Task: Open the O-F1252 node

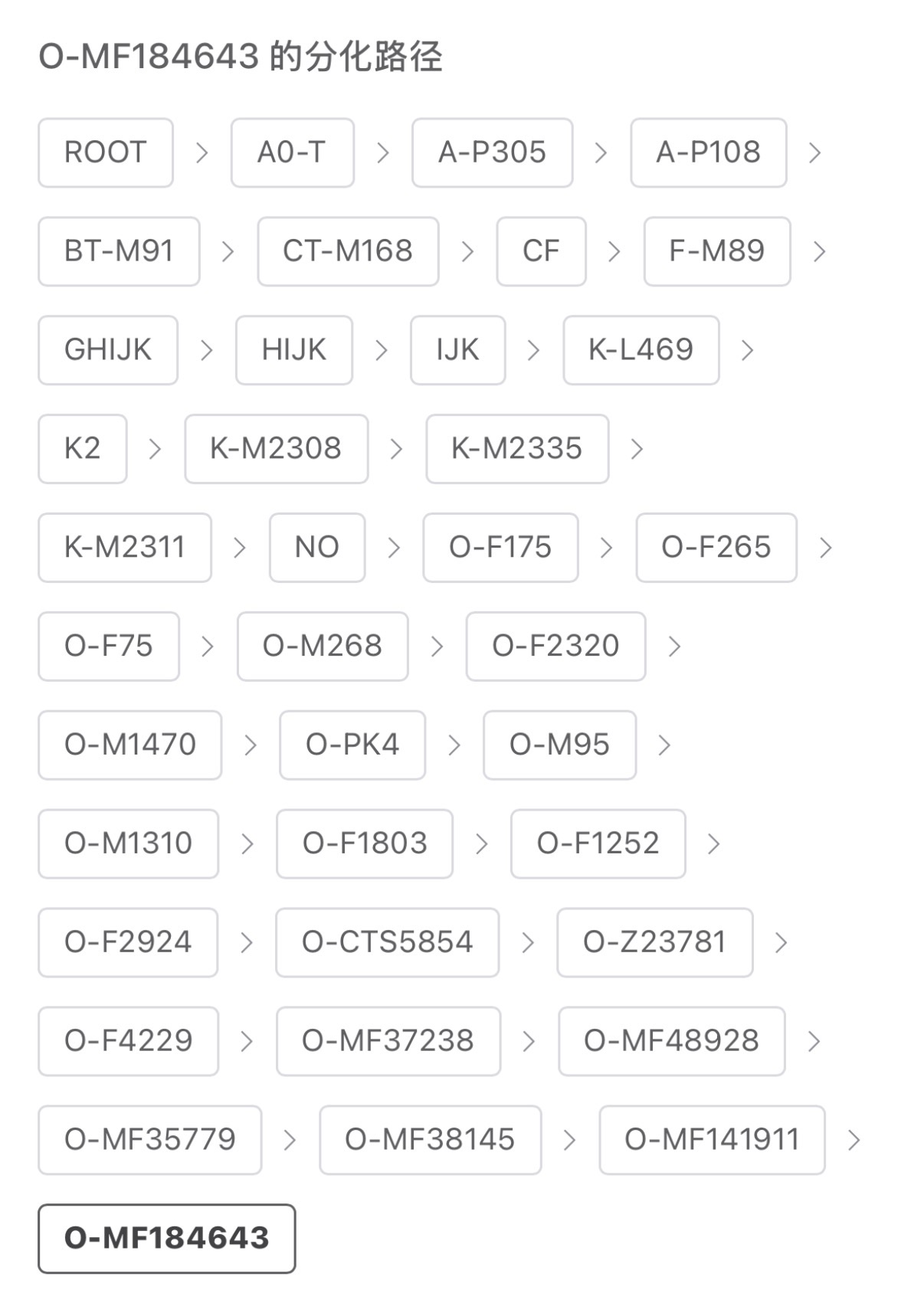Action: coord(598,843)
